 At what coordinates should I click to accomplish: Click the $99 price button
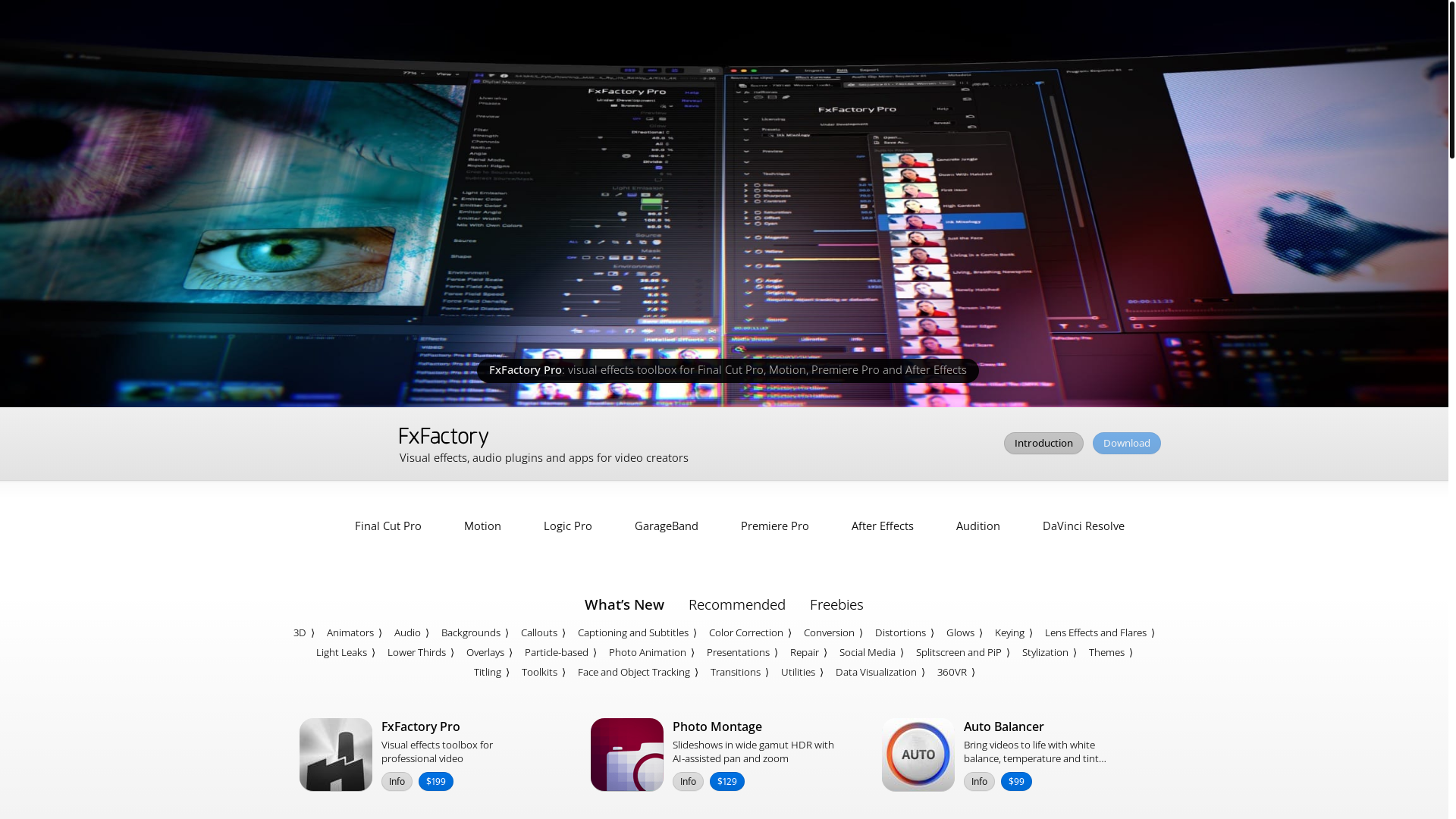(1016, 782)
